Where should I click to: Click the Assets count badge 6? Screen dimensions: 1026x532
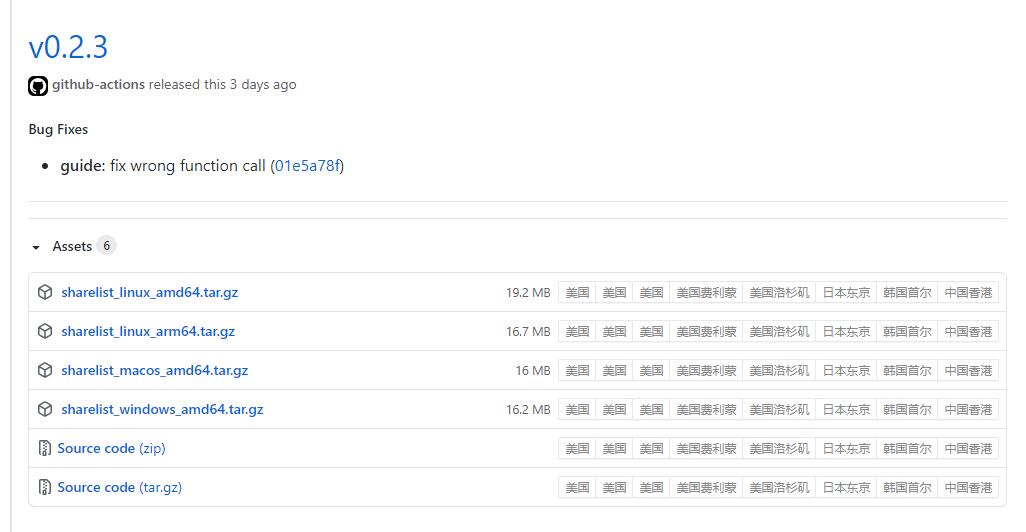(x=107, y=246)
